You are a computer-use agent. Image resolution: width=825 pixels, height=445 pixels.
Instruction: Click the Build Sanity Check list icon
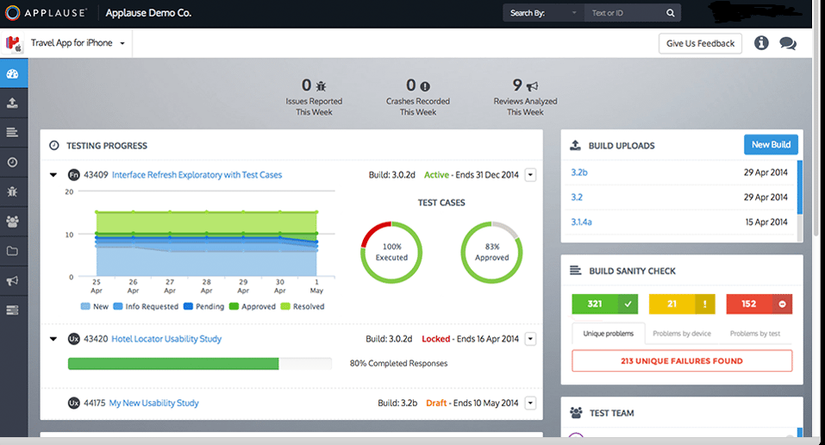(576, 270)
